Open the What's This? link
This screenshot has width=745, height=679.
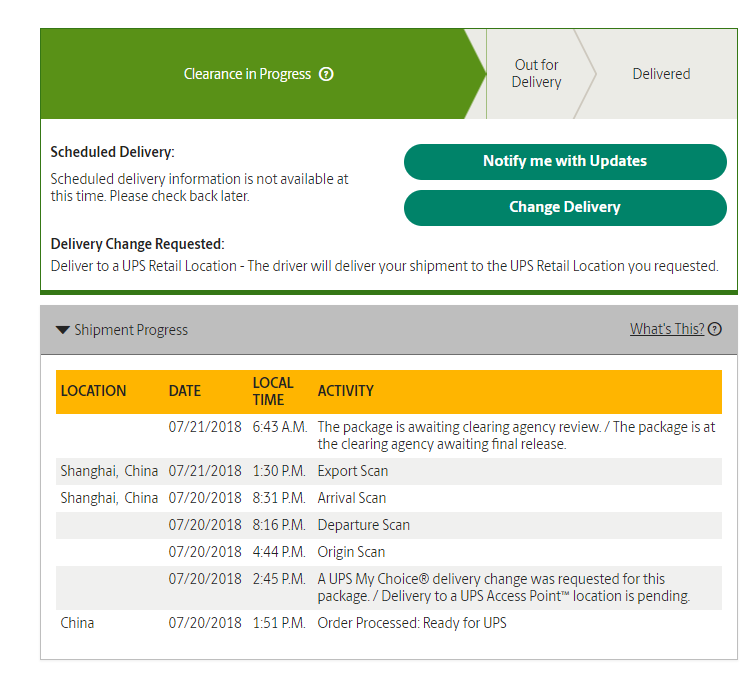pos(667,329)
